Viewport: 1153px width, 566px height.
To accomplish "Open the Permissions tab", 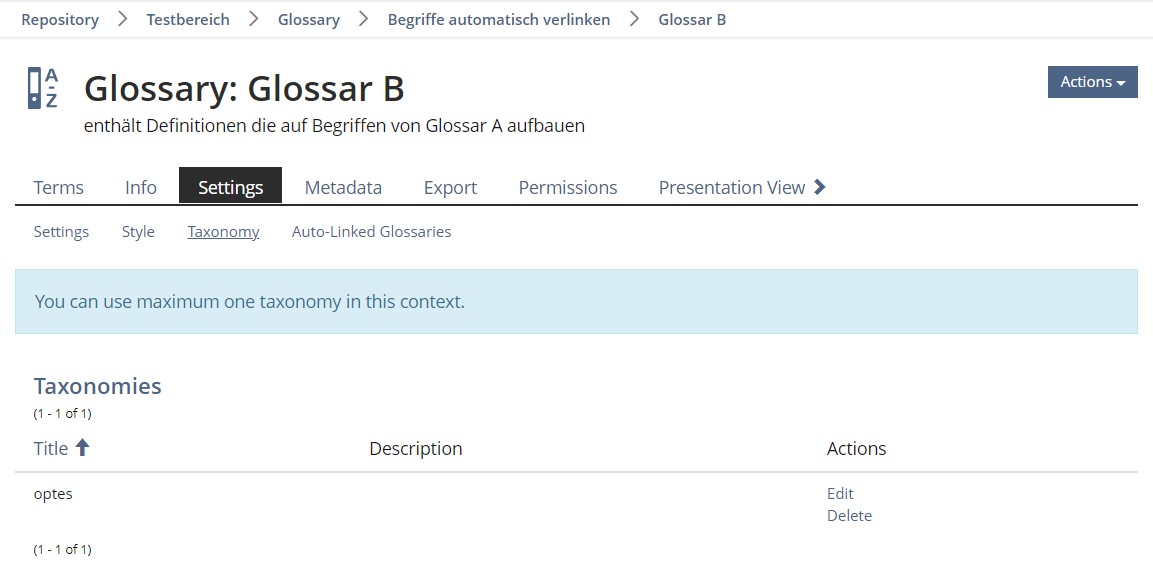I will point(568,187).
